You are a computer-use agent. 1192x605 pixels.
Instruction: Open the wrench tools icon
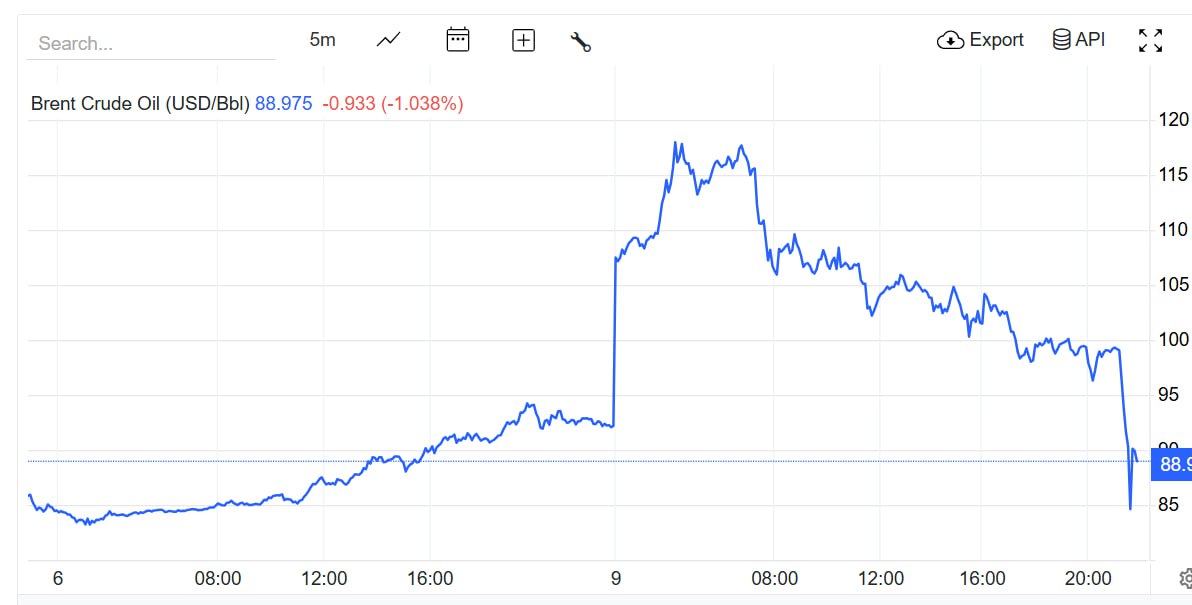[x=580, y=41]
